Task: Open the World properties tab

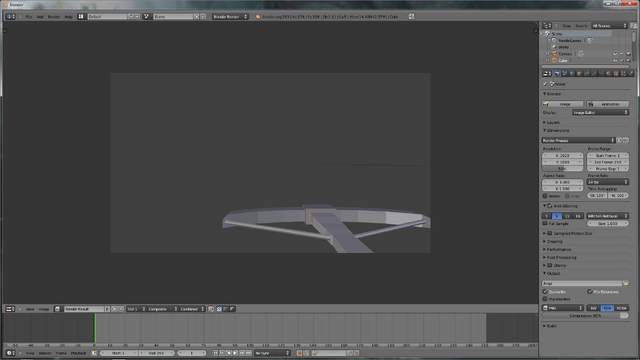Action: tap(572, 73)
